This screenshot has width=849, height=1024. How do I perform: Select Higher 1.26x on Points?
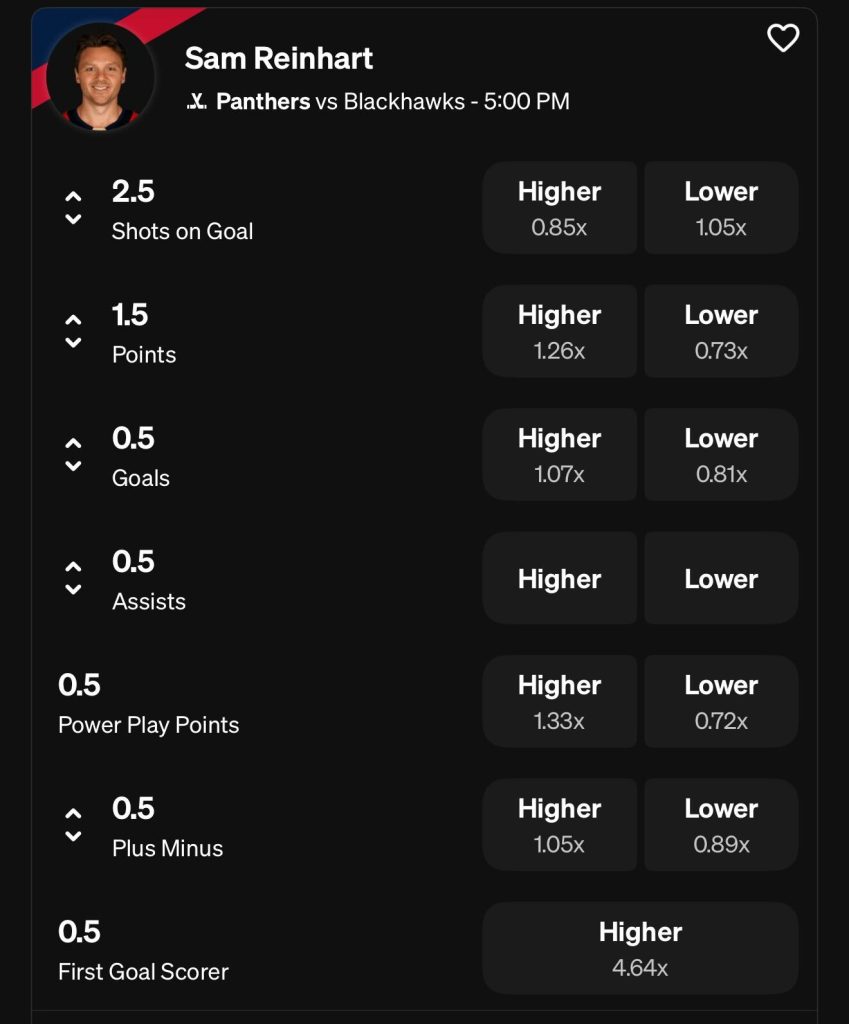[x=559, y=331]
